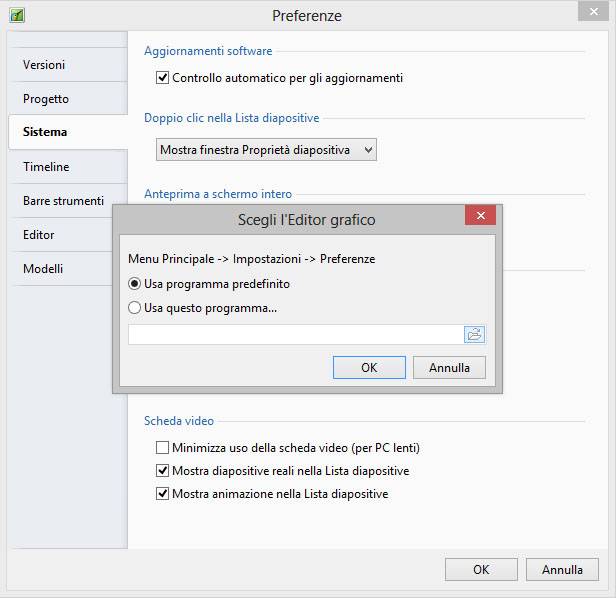The height and width of the screenshot is (598, 616).
Task: Open the Editor tab in sidebar
Action: pos(39,235)
